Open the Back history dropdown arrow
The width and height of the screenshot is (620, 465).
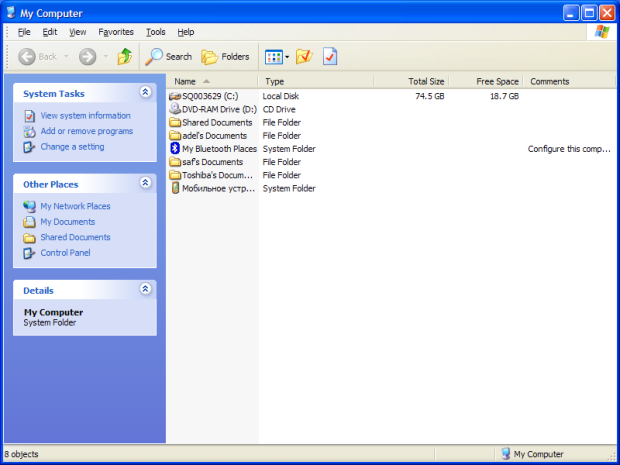click(66, 57)
